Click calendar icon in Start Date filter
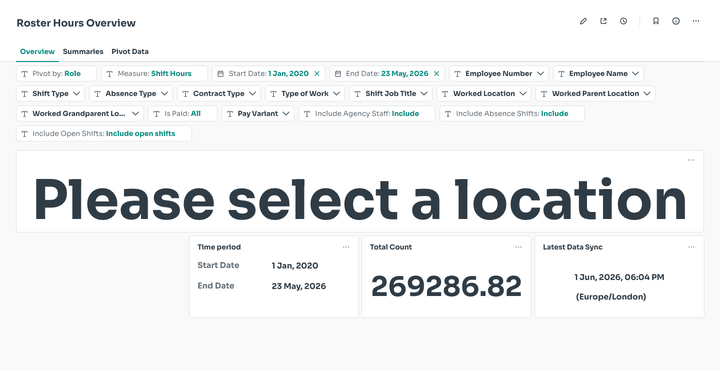Screen dimensions: 720x371 220,73
